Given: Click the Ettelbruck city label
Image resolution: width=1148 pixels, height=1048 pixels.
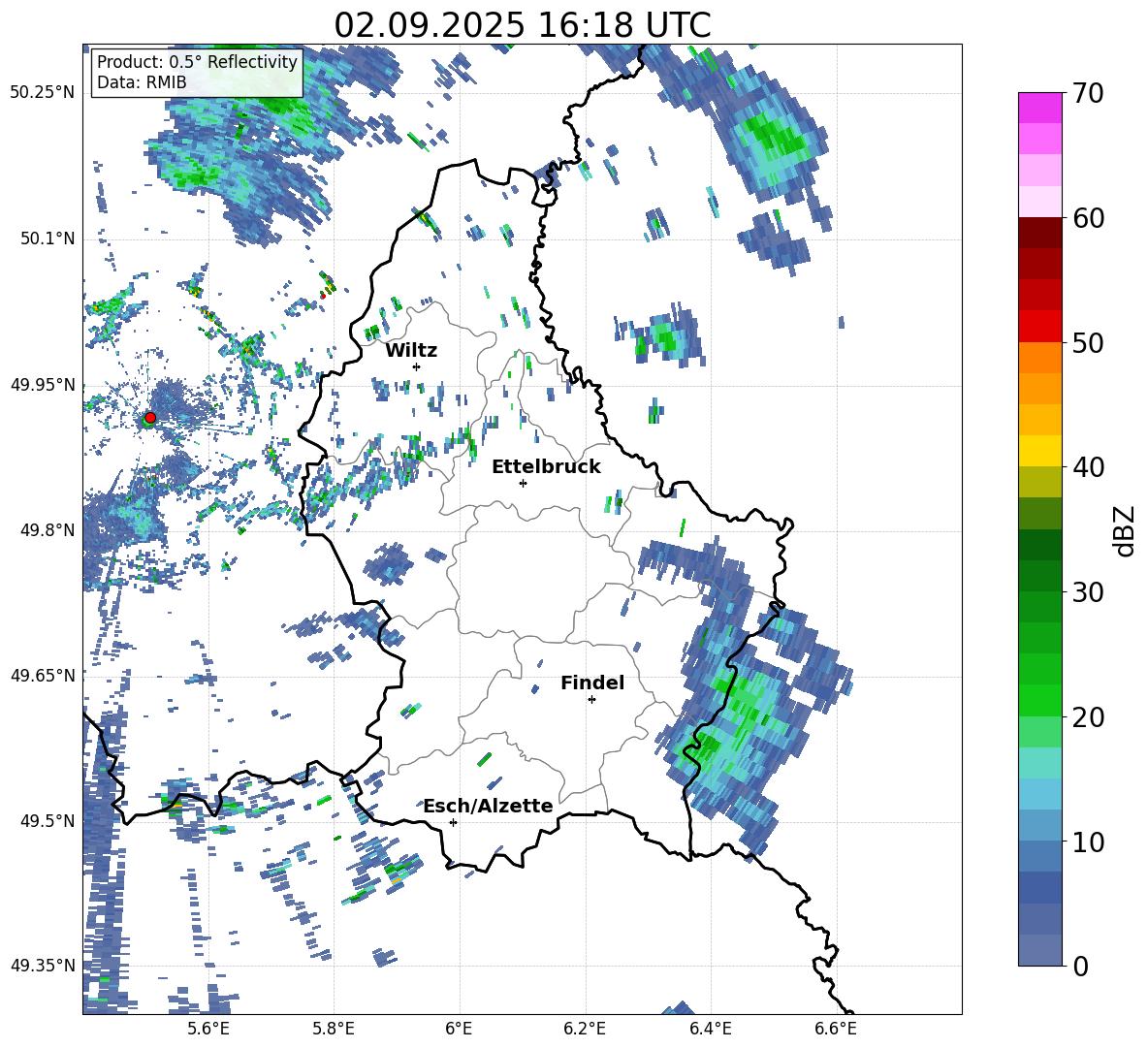Looking at the screenshot, I should pos(546,467).
